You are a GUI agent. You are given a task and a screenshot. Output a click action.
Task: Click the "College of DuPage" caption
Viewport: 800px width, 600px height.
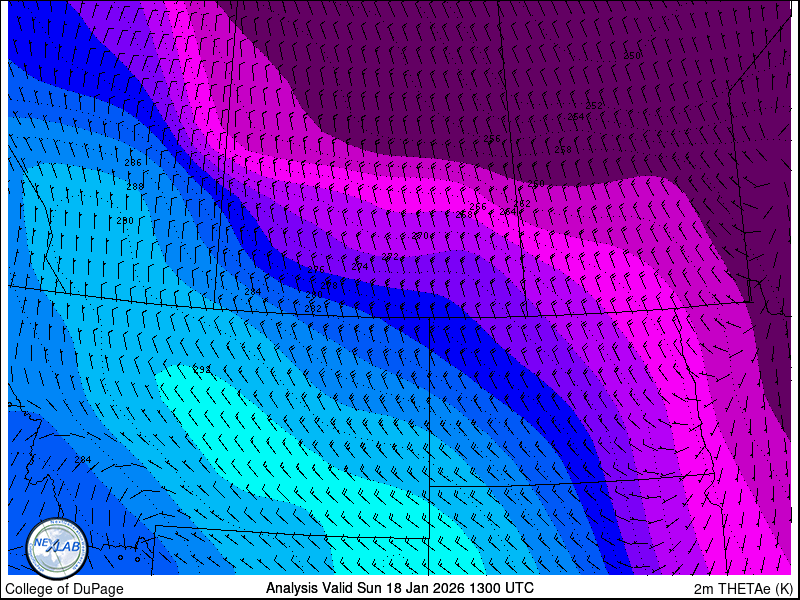point(64,589)
